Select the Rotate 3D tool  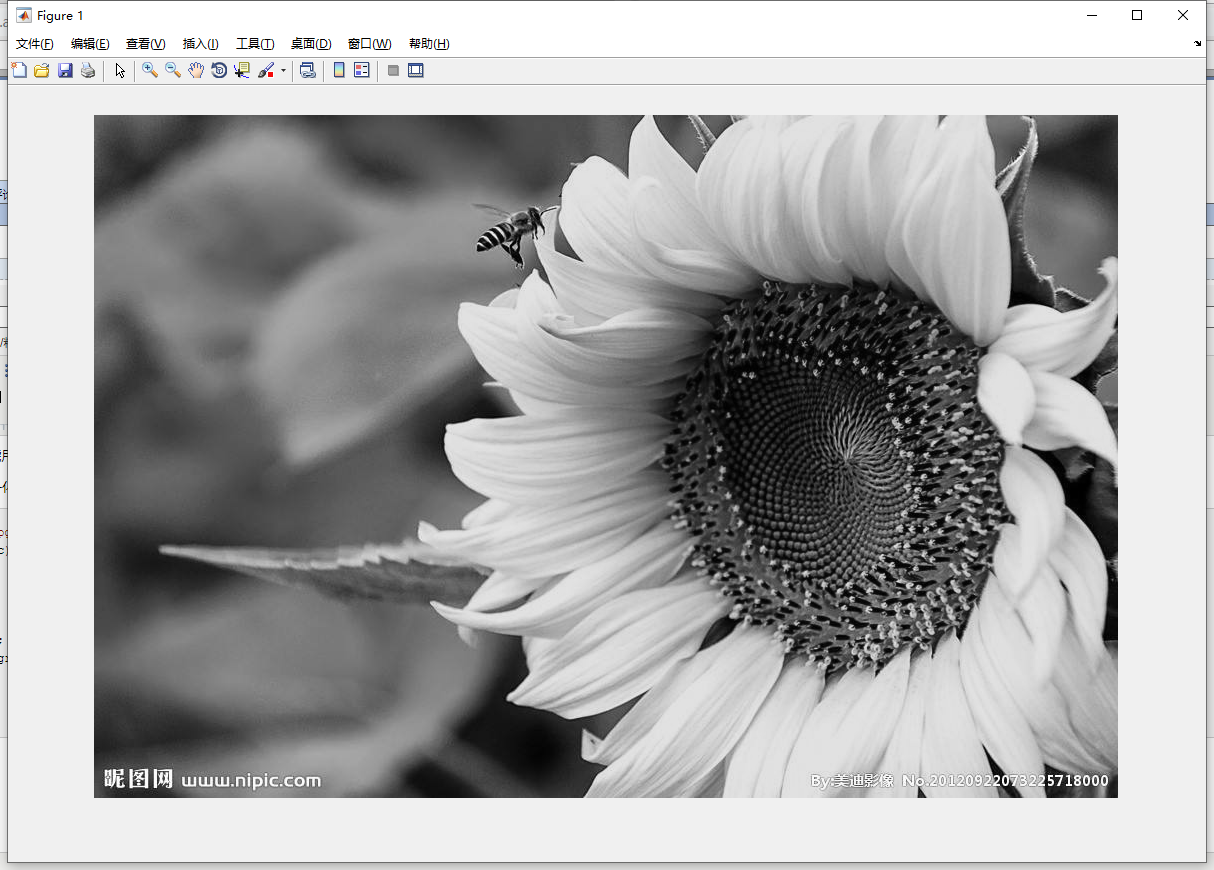coord(219,70)
